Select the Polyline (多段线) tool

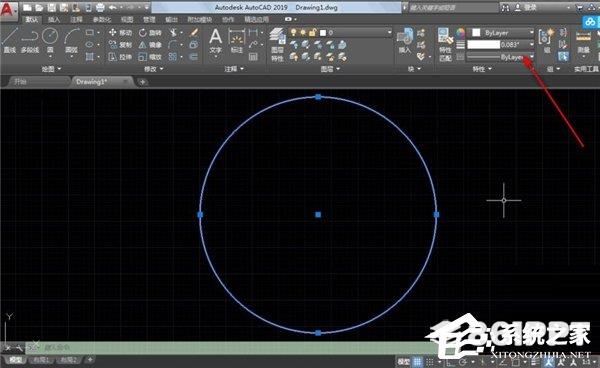click(x=29, y=40)
